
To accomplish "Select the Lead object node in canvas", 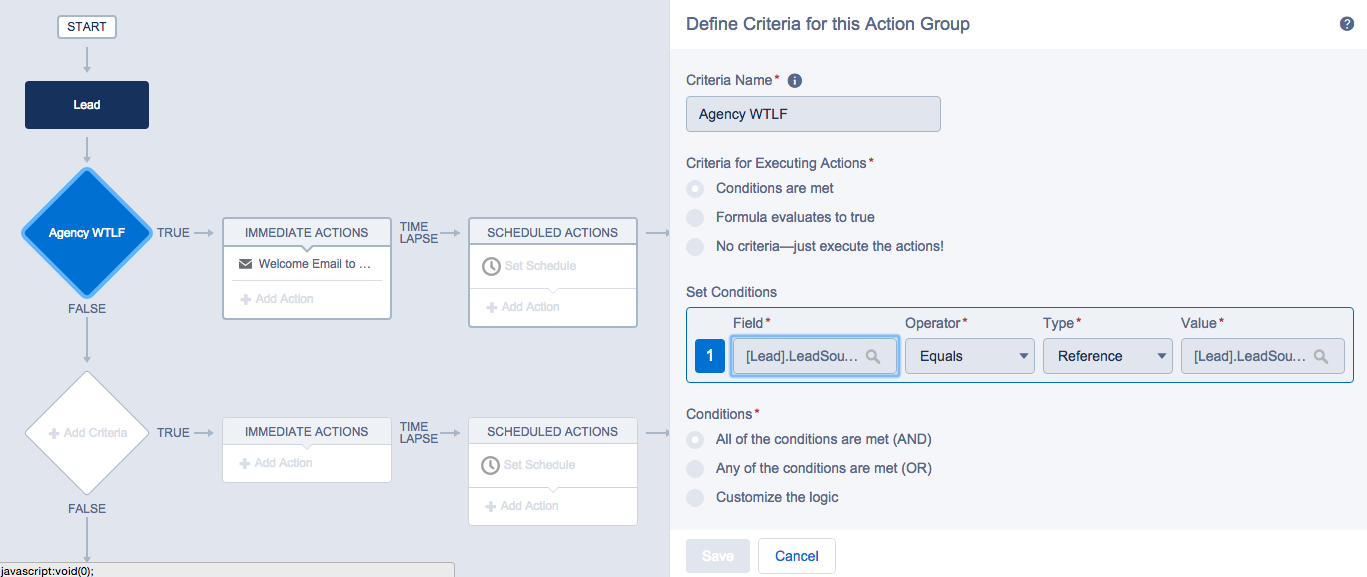I will point(86,104).
